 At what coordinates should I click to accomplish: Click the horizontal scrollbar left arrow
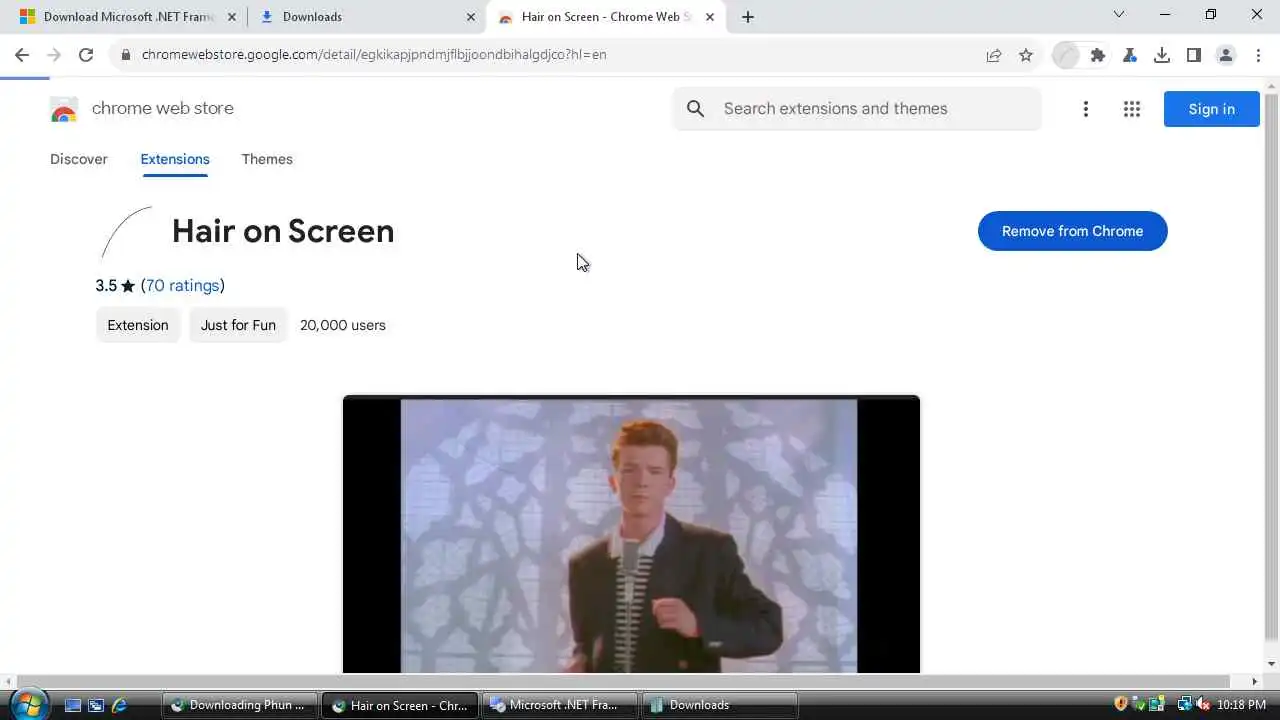pos(8,681)
